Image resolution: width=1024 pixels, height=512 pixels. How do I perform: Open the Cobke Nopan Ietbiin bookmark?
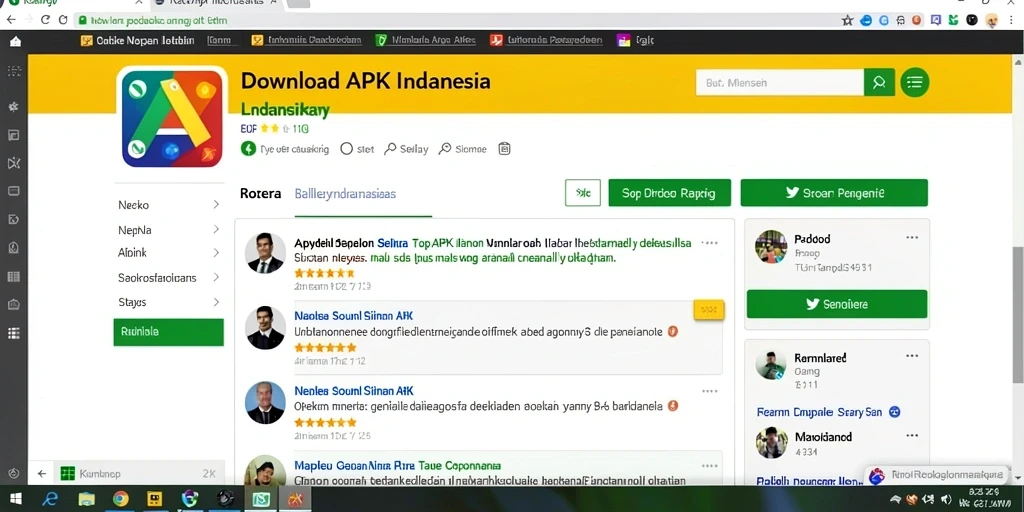pos(138,40)
